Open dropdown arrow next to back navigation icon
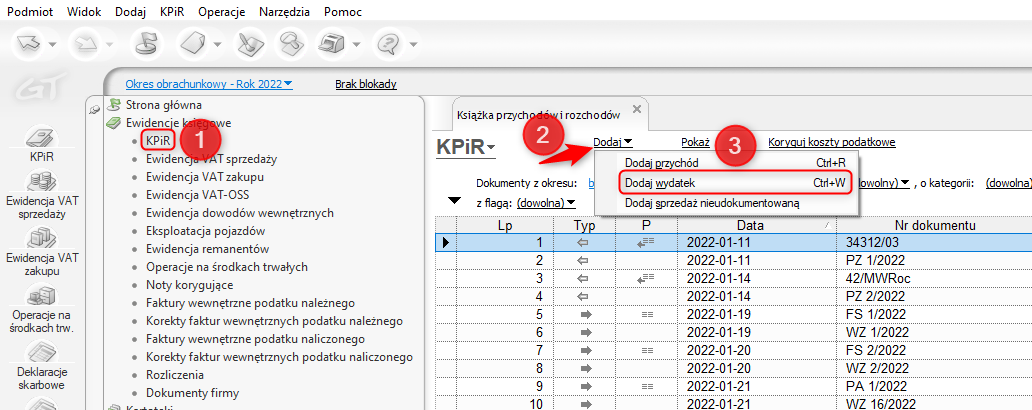The image size is (1032, 410). (51, 46)
